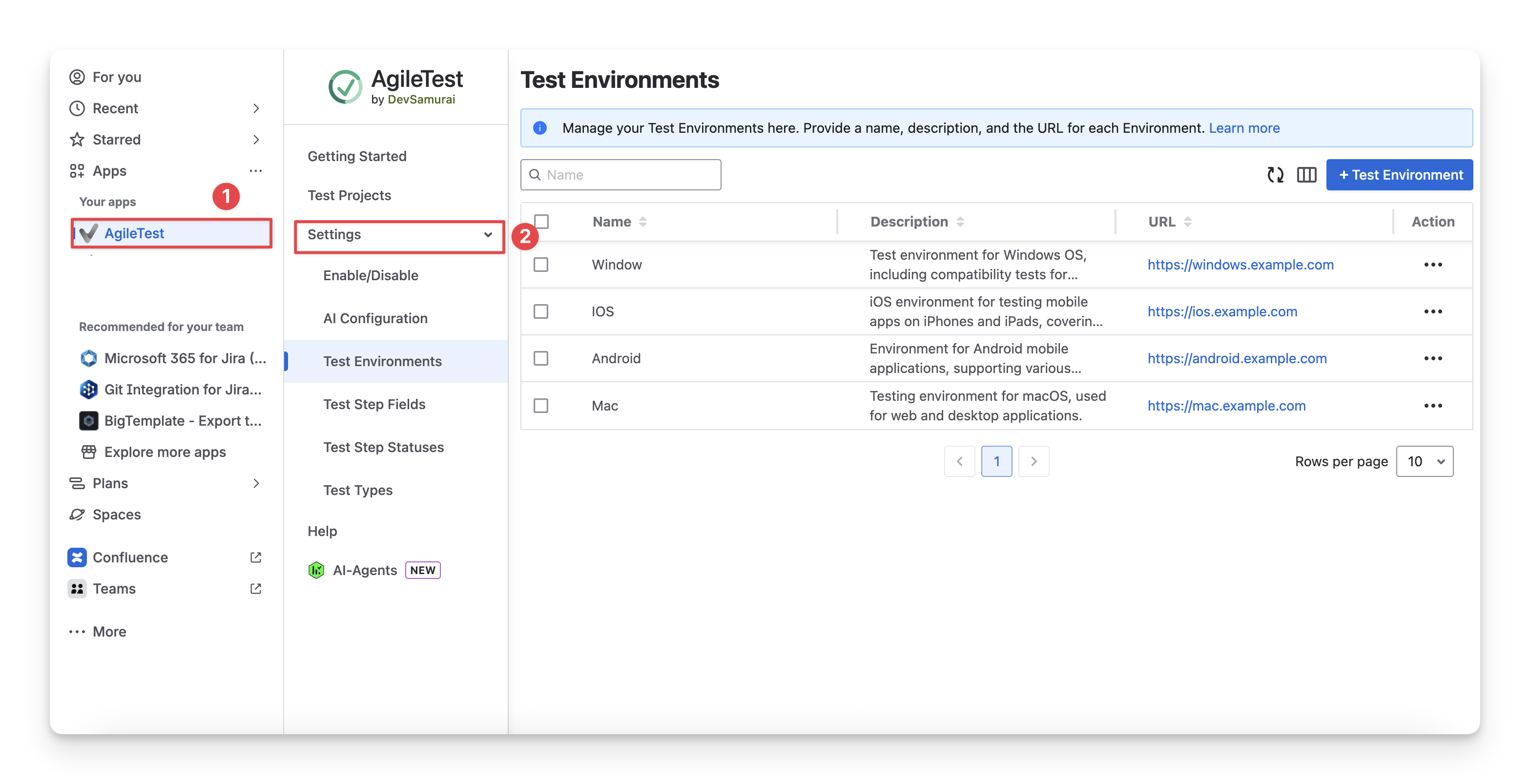Open the Test Step Fields menu item

374,405
